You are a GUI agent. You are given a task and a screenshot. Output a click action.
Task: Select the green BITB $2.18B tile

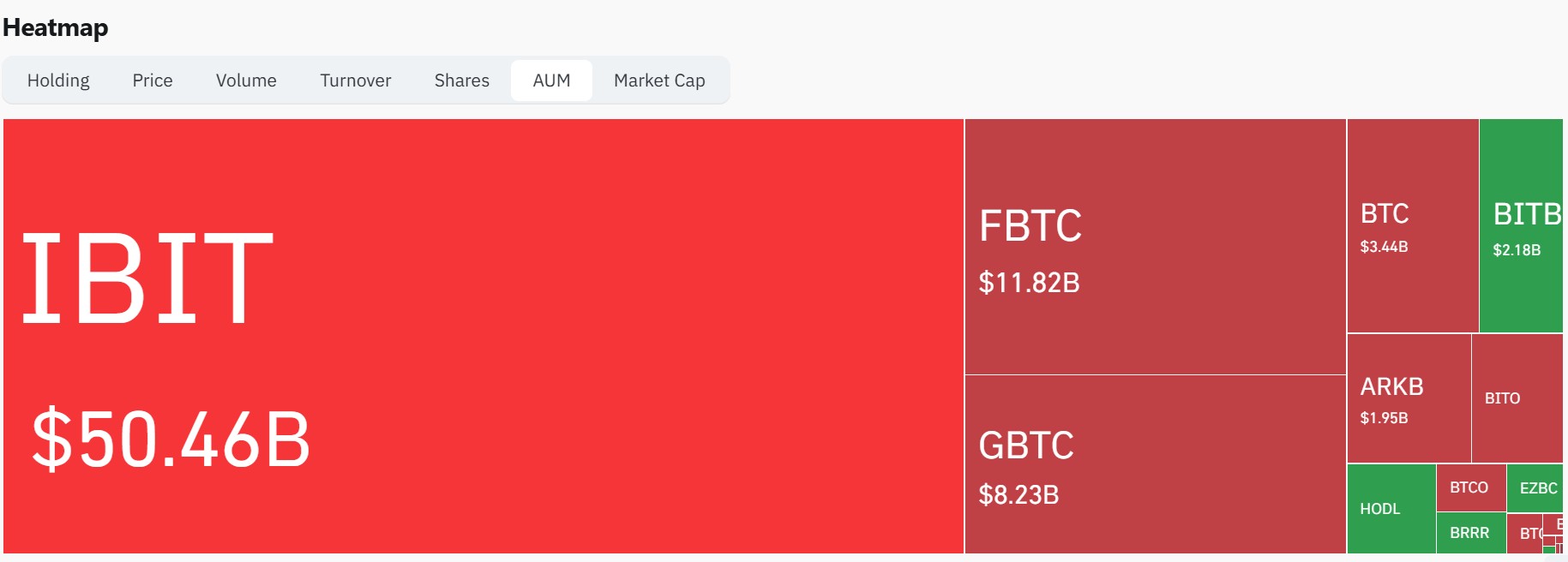1521,225
